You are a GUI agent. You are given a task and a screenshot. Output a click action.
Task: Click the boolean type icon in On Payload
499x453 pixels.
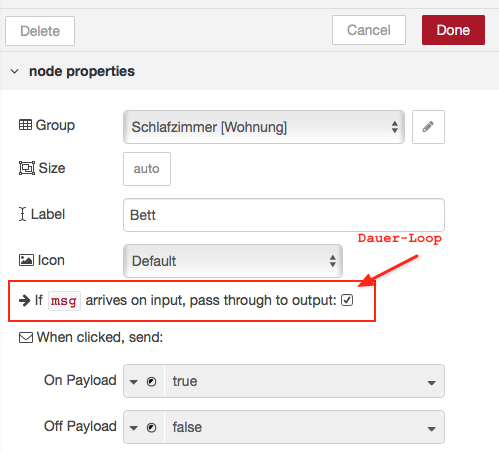click(x=151, y=381)
